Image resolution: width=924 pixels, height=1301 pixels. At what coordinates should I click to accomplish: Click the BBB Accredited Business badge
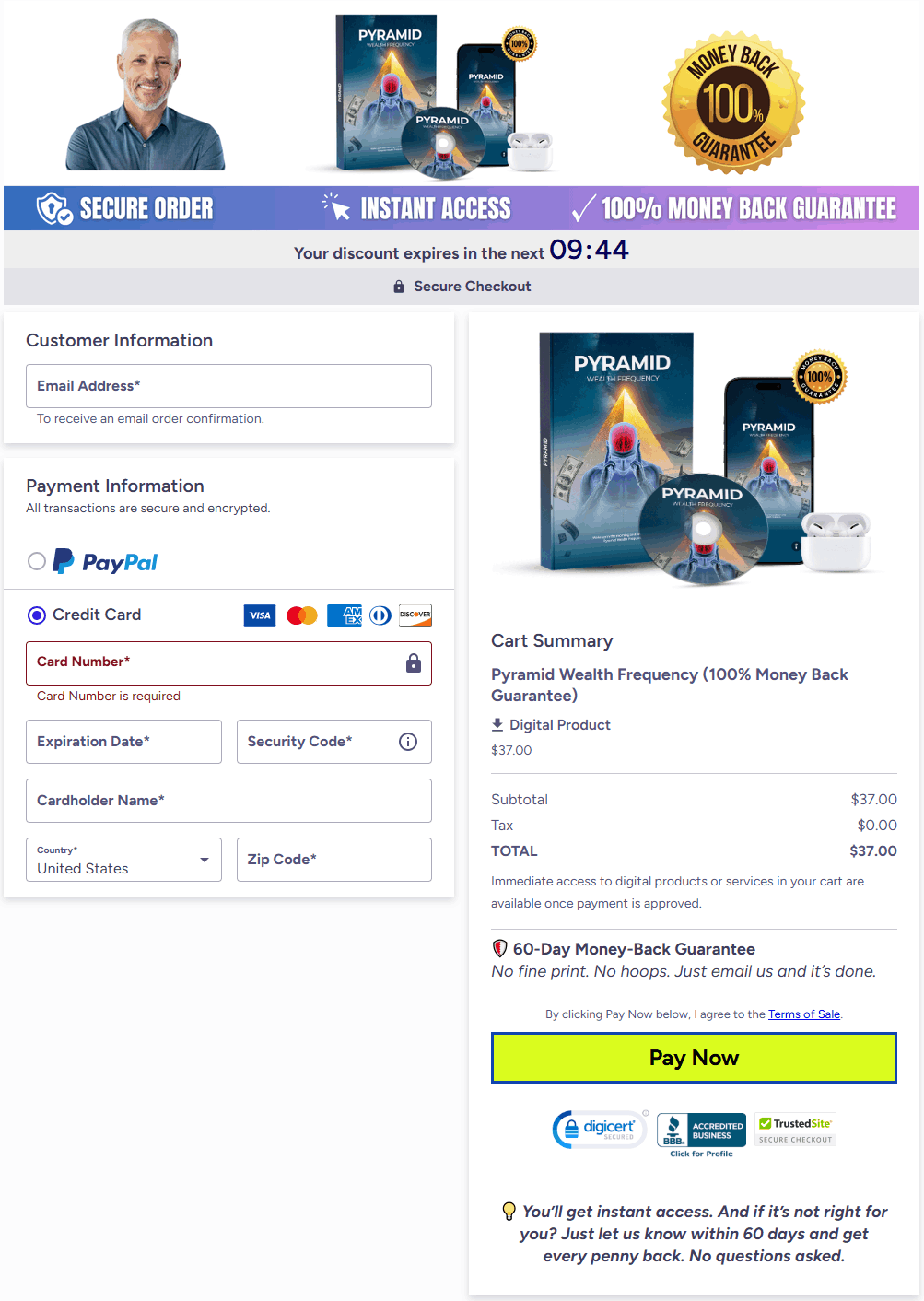click(x=701, y=1134)
